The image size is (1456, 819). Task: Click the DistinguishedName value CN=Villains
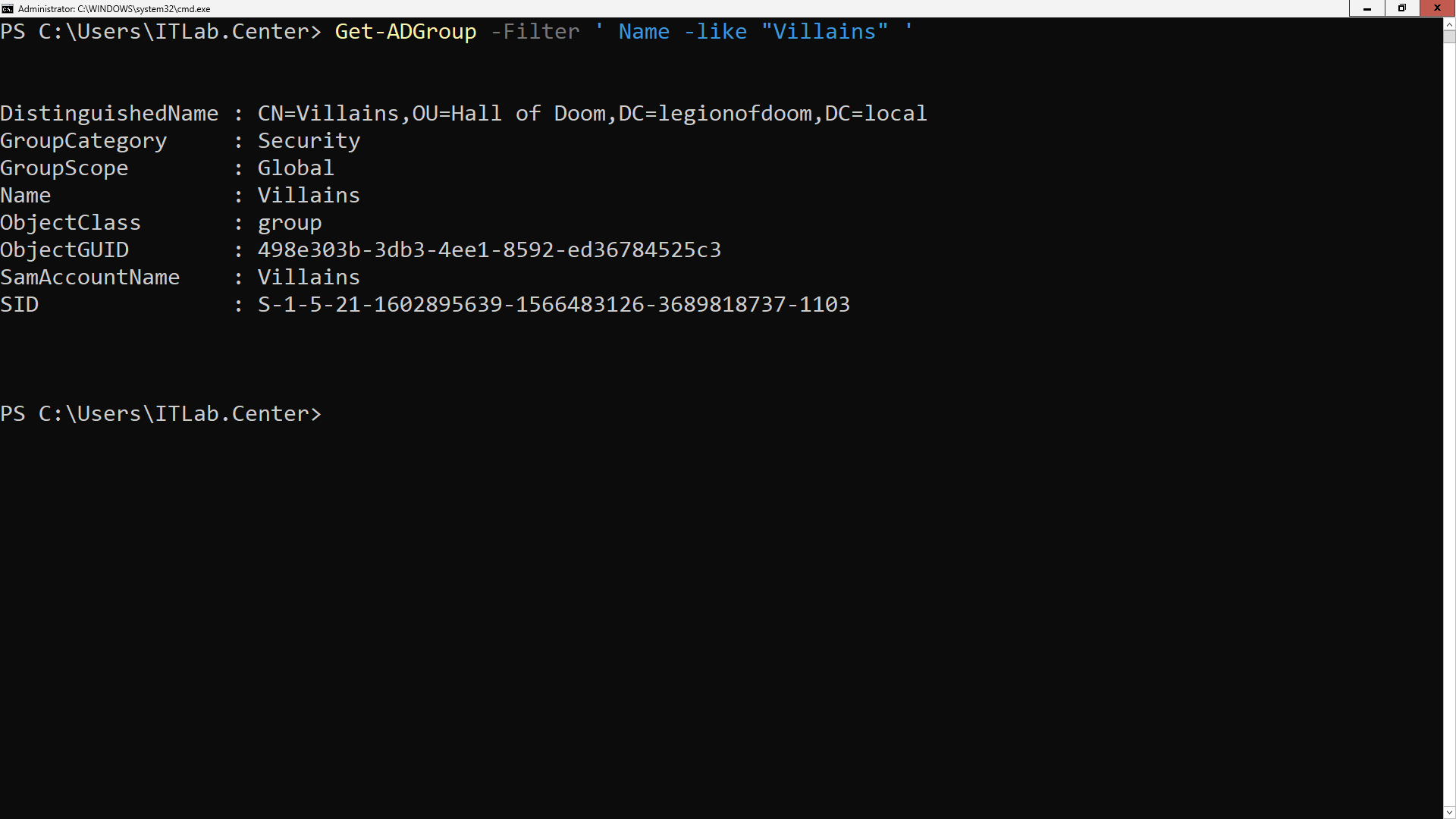[591, 114]
